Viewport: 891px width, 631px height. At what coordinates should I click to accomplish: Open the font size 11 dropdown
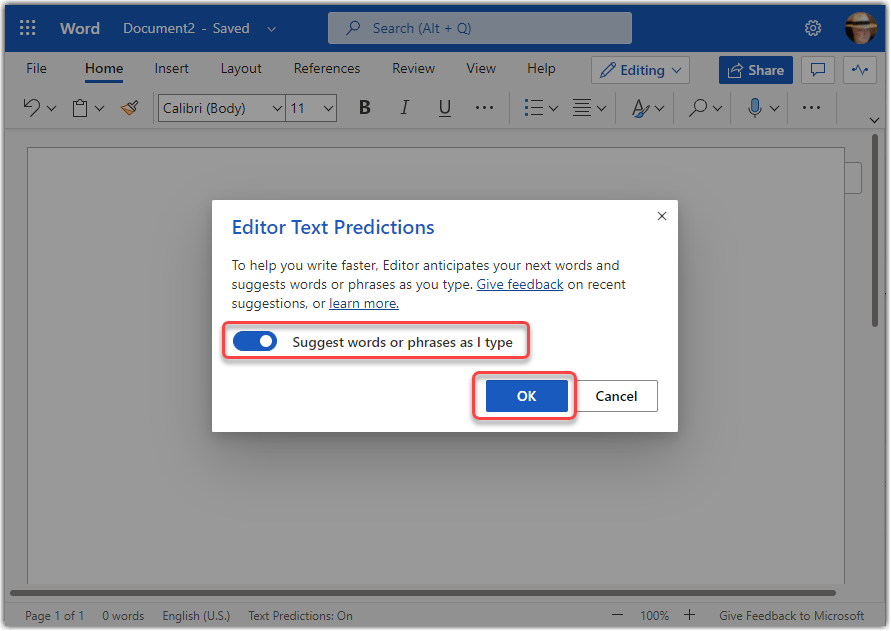click(x=312, y=108)
